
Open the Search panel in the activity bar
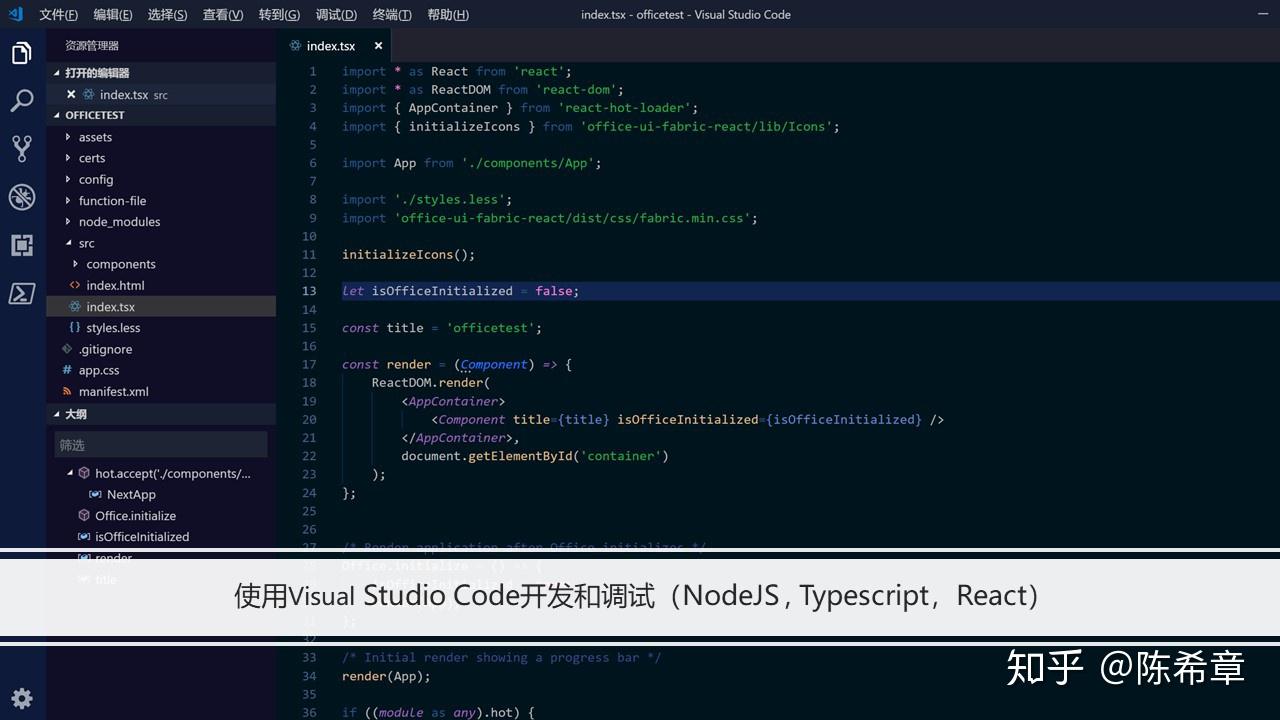[22, 100]
